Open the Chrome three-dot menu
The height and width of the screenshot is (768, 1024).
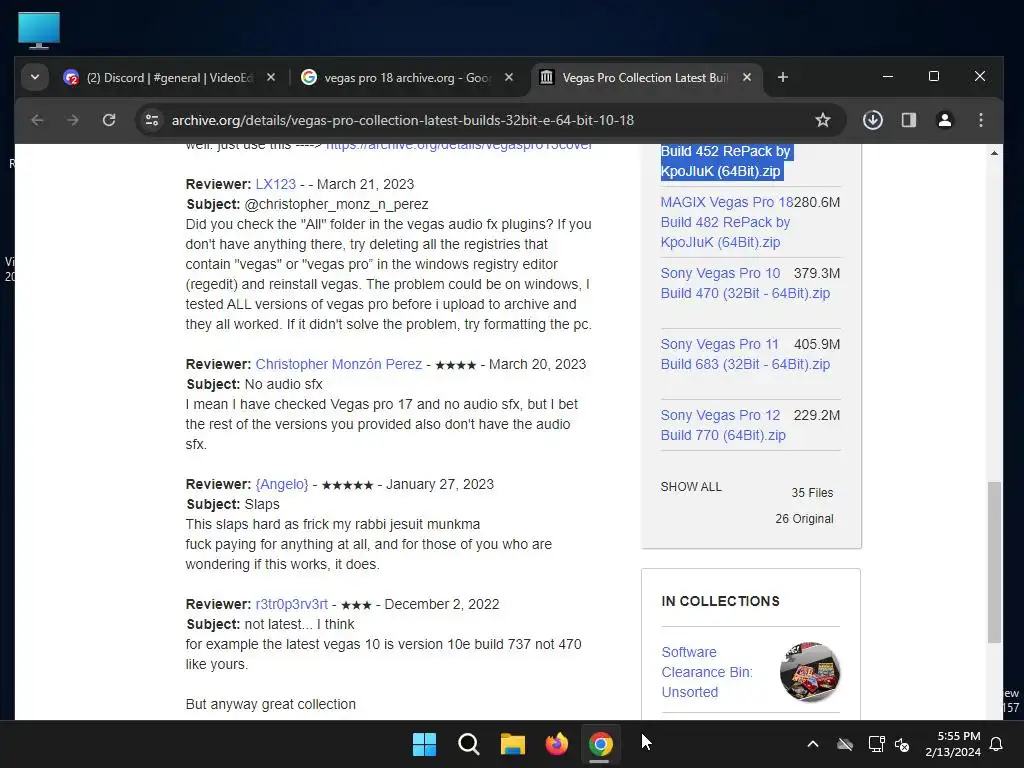[x=981, y=120]
